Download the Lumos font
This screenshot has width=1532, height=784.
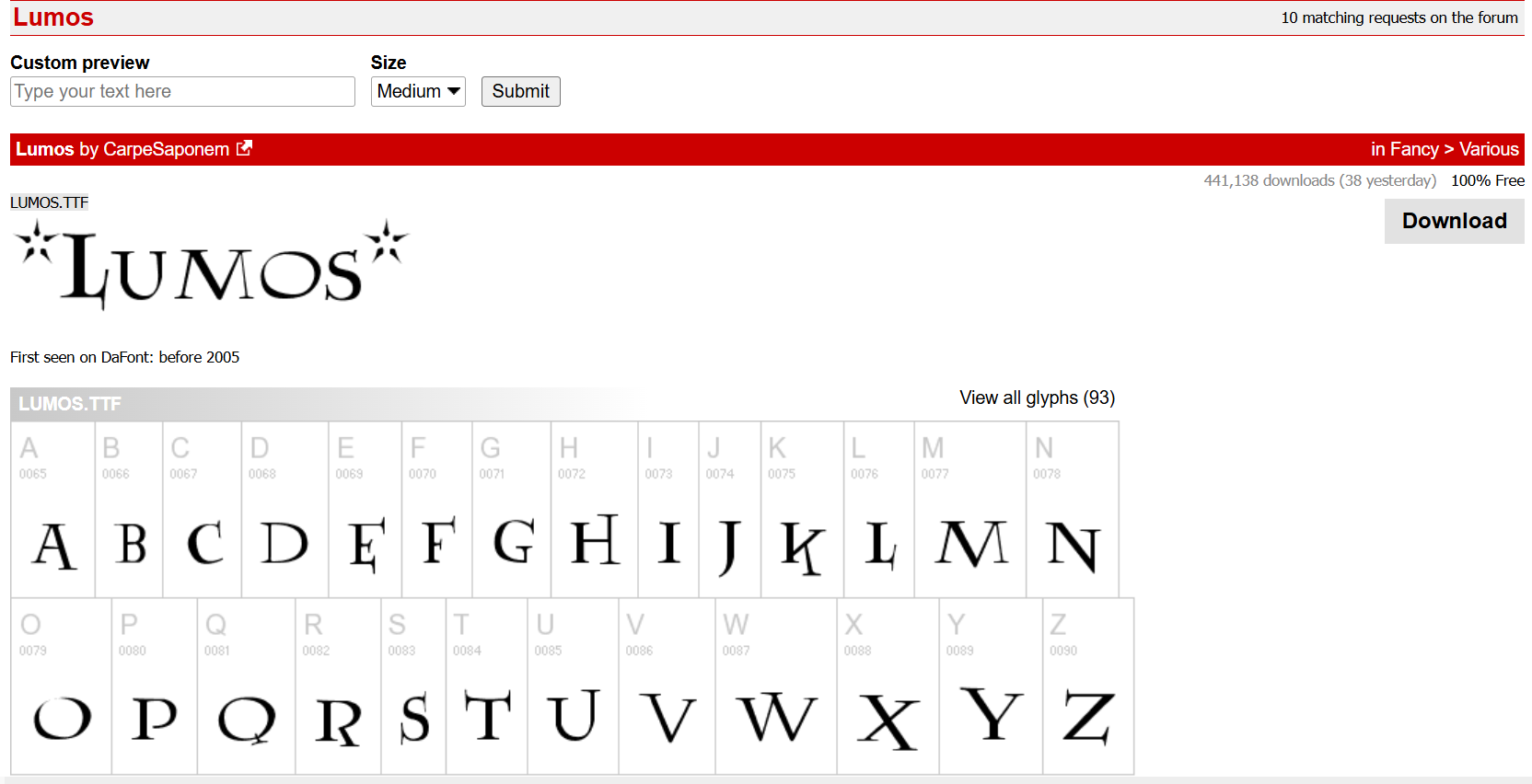click(1454, 221)
